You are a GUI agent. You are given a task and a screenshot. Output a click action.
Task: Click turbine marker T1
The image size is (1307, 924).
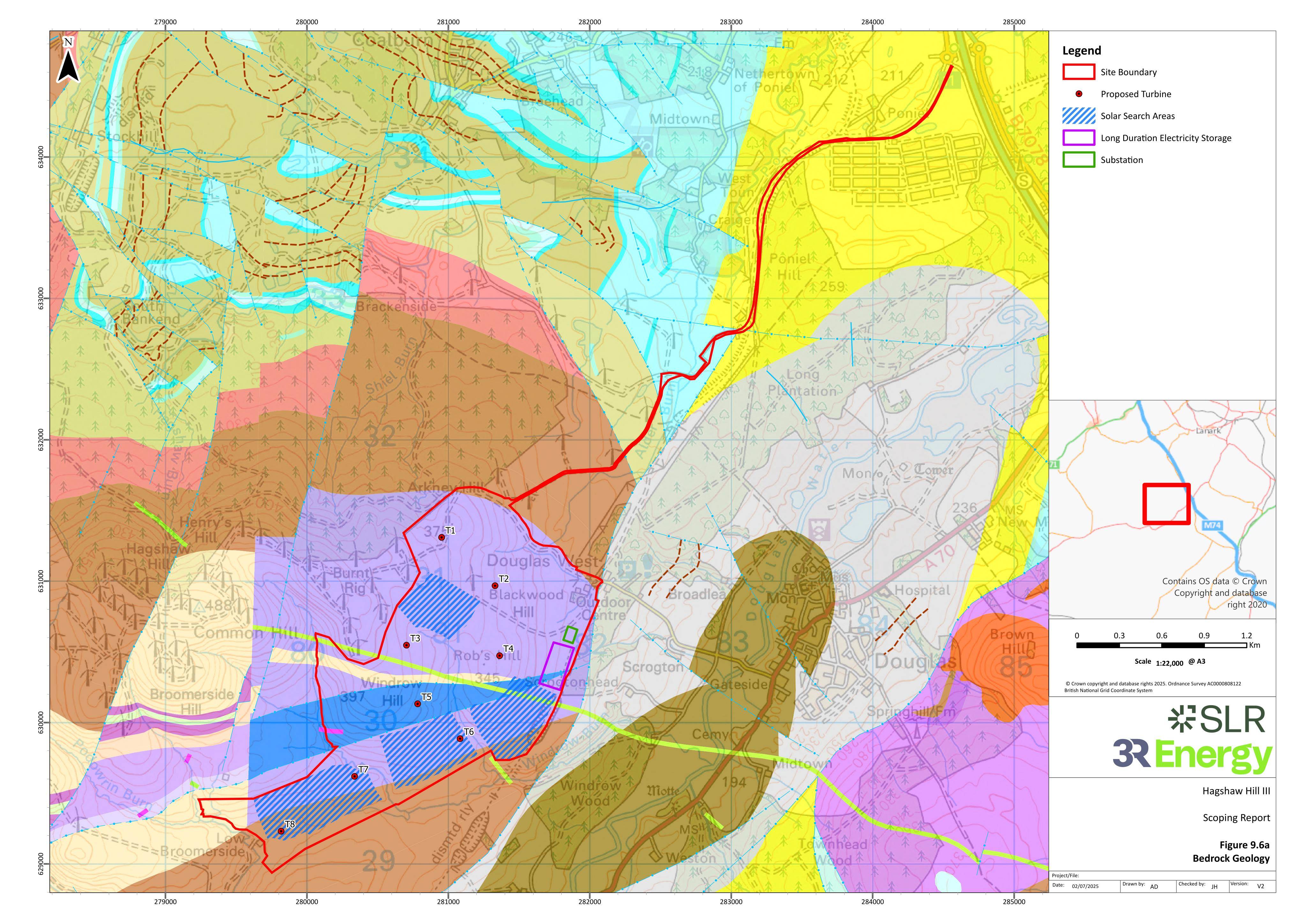pyautogui.click(x=441, y=537)
